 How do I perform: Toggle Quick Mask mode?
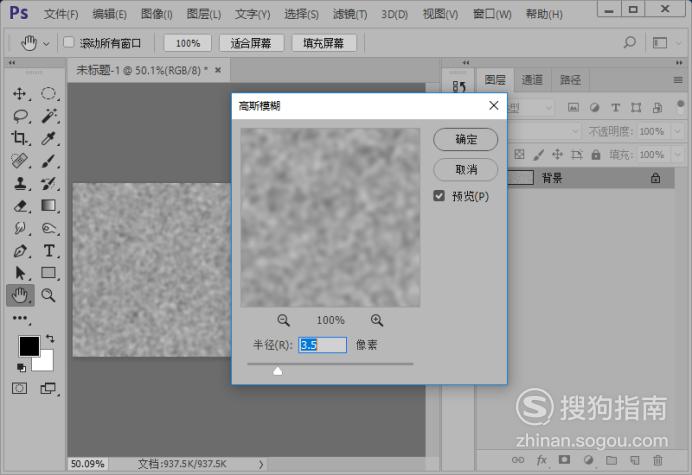click(19, 388)
